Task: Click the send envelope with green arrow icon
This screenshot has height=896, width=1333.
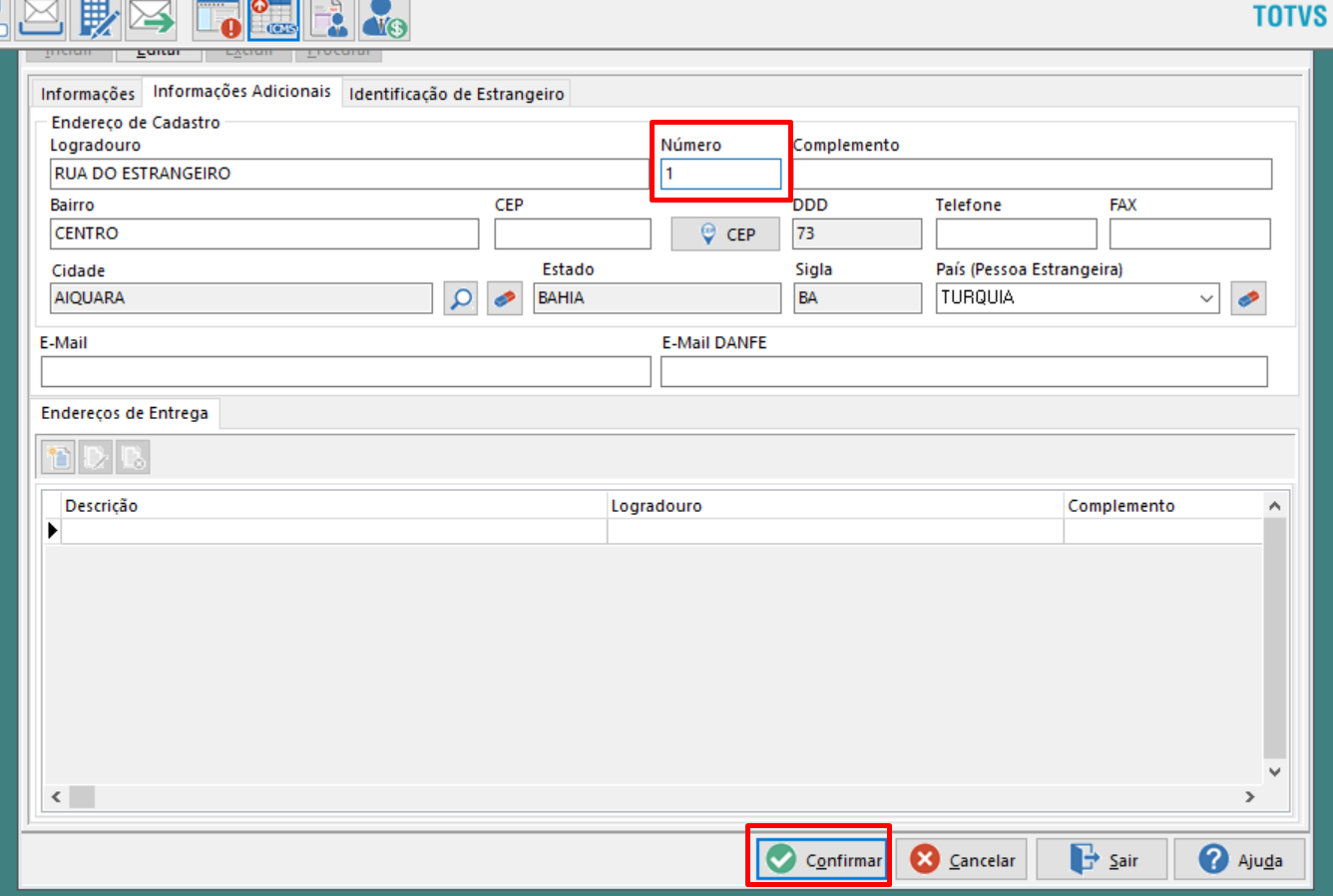Action: coord(152,17)
